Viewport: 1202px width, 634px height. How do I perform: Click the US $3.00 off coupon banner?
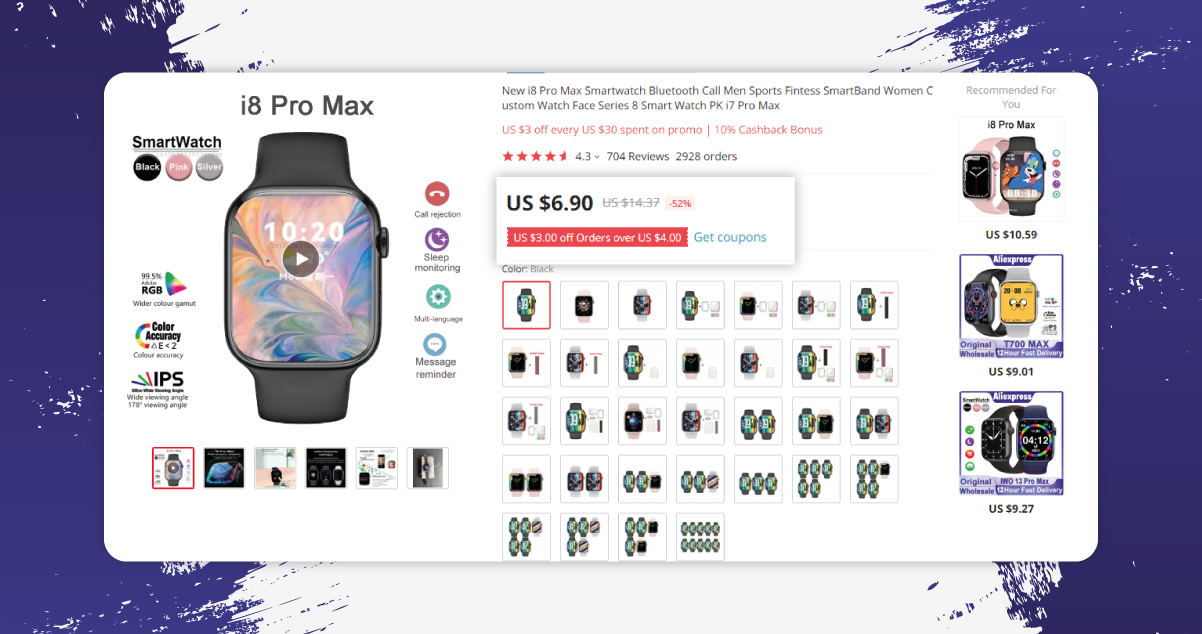coord(597,237)
